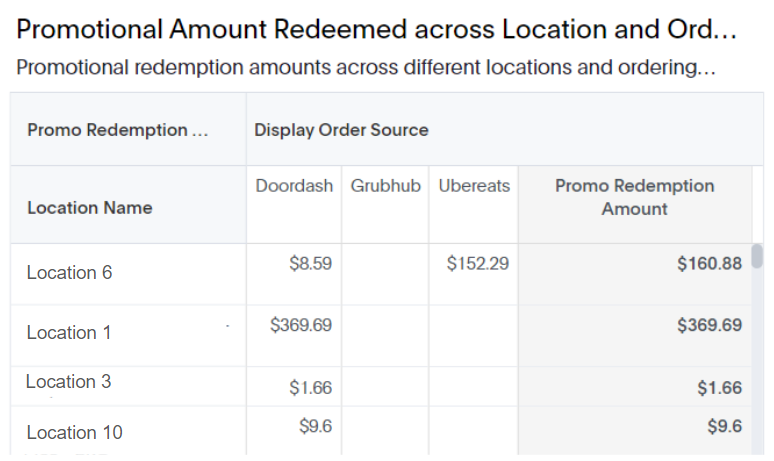Select the Location 3 row label
Viewport: 774px width, 461px height.
coord(68,382)
